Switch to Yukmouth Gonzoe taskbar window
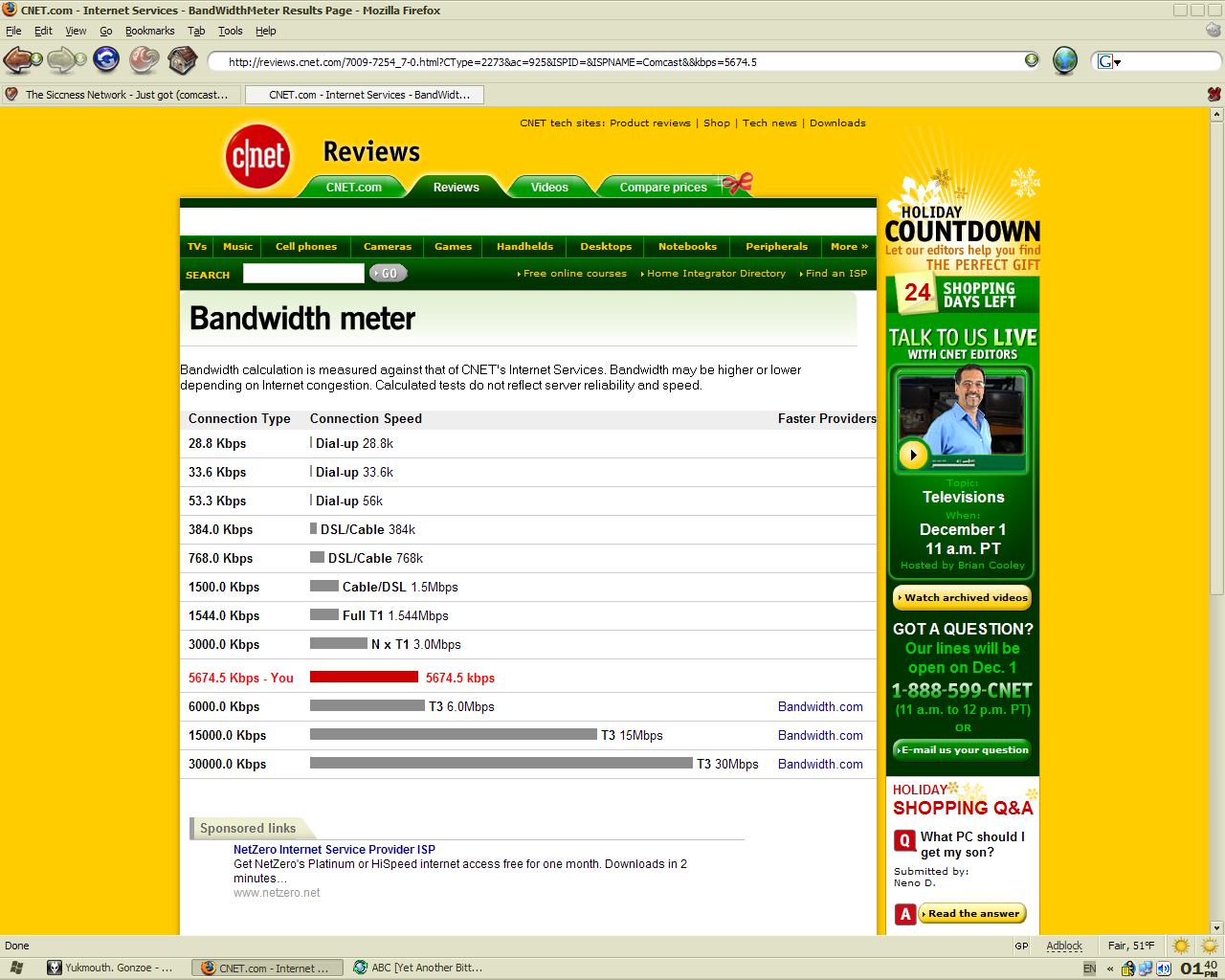This screenshot has height=980, width=1225. [x=117, y=968]
